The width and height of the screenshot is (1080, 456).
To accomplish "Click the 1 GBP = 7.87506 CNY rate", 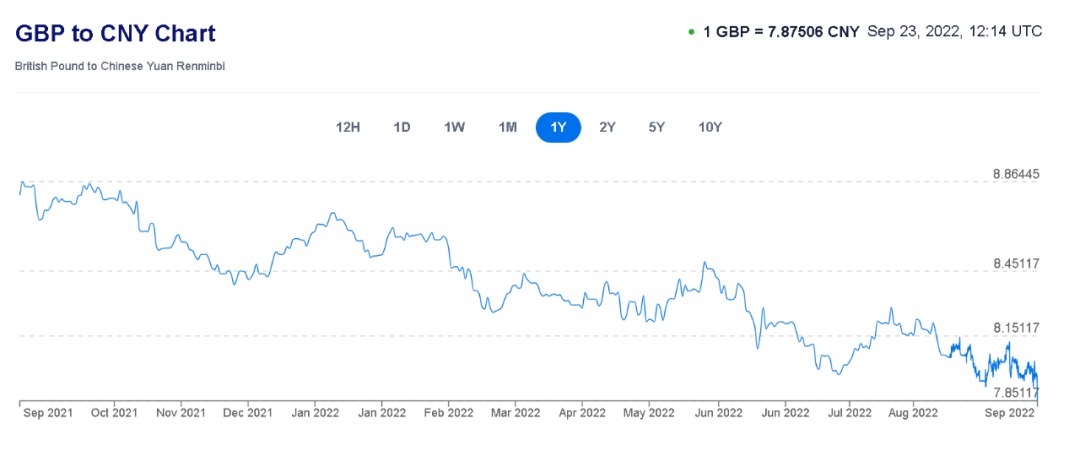I will click(781, 31).
